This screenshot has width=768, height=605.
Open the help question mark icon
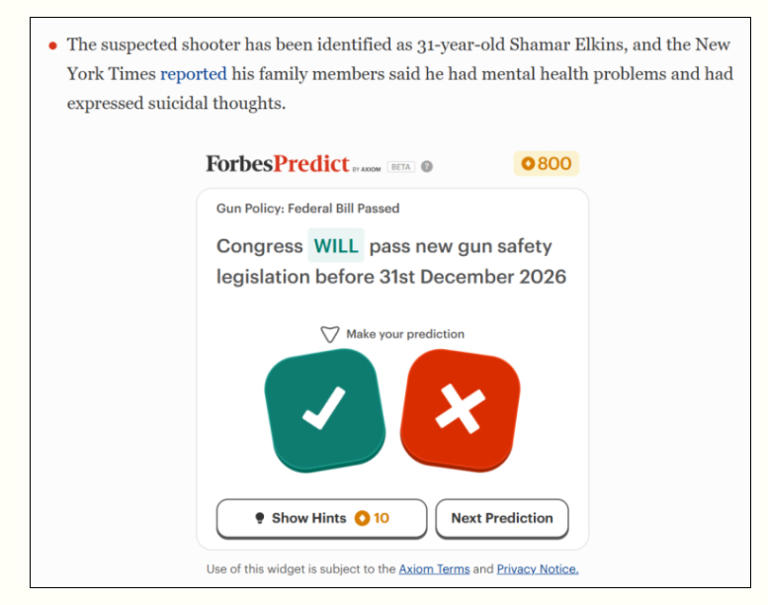click(x=427, y=166)
